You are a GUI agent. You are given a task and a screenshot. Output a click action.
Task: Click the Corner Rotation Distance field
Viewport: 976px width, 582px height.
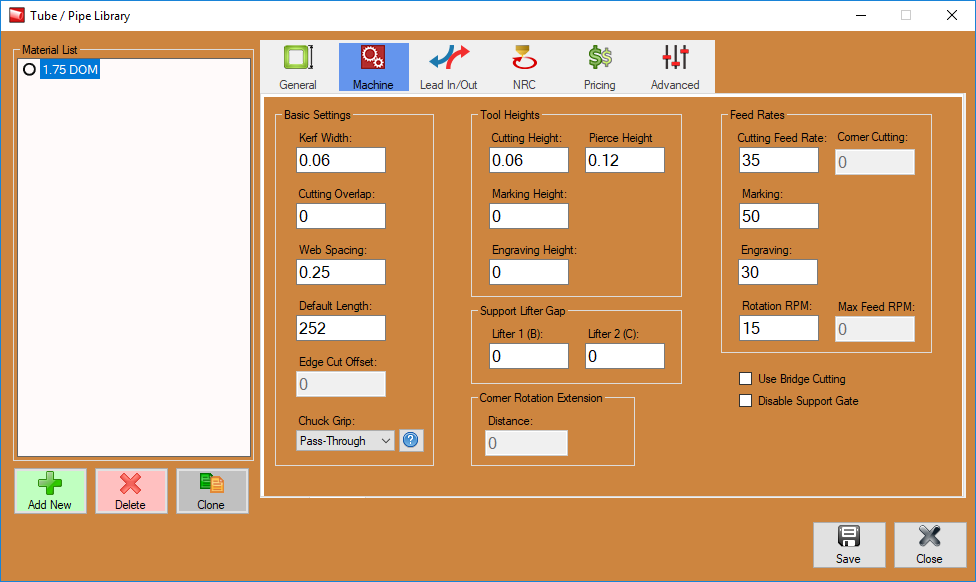[527, 444]
